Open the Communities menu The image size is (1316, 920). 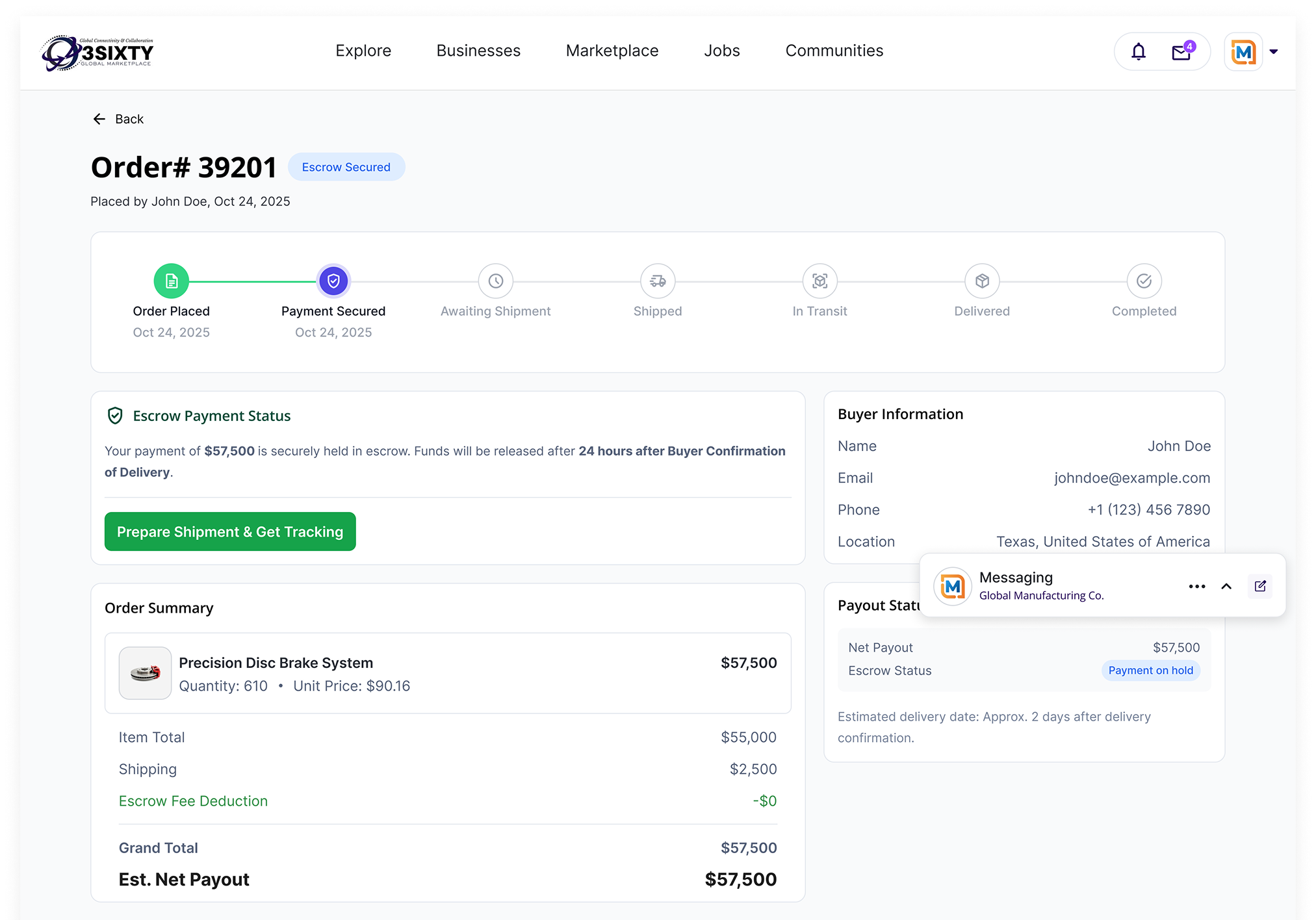(x=834, y=51)
